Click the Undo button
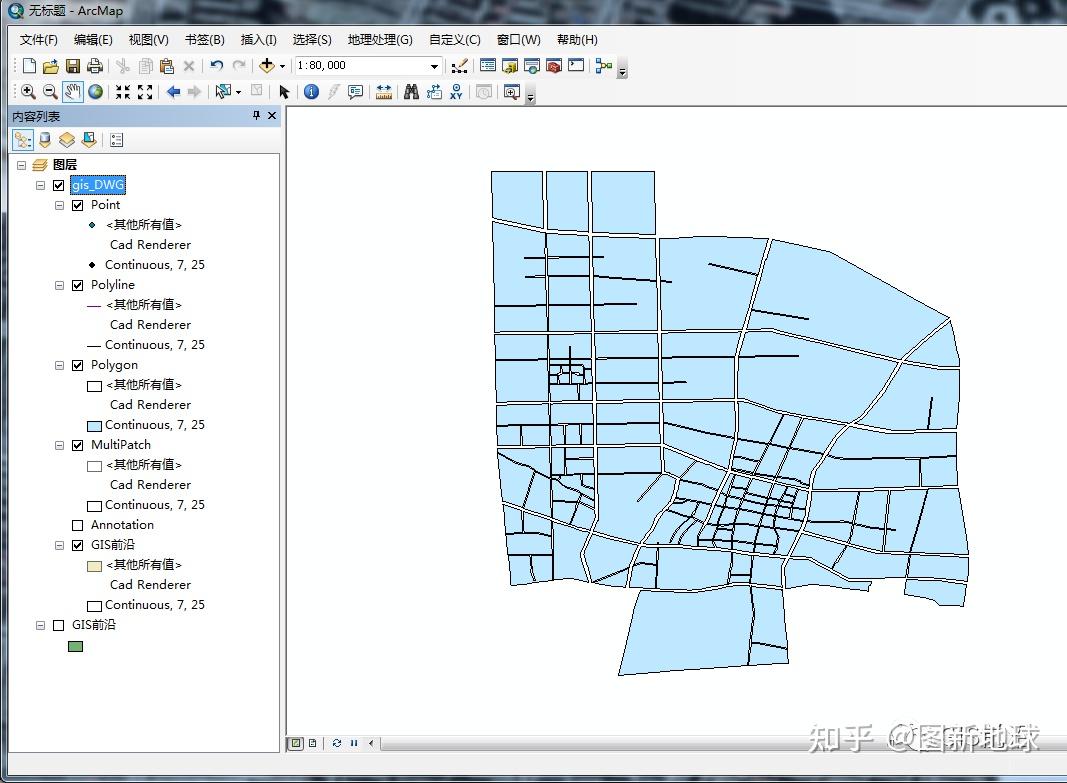The width and height of the screenshot is (1067, 783). (216, 65)
